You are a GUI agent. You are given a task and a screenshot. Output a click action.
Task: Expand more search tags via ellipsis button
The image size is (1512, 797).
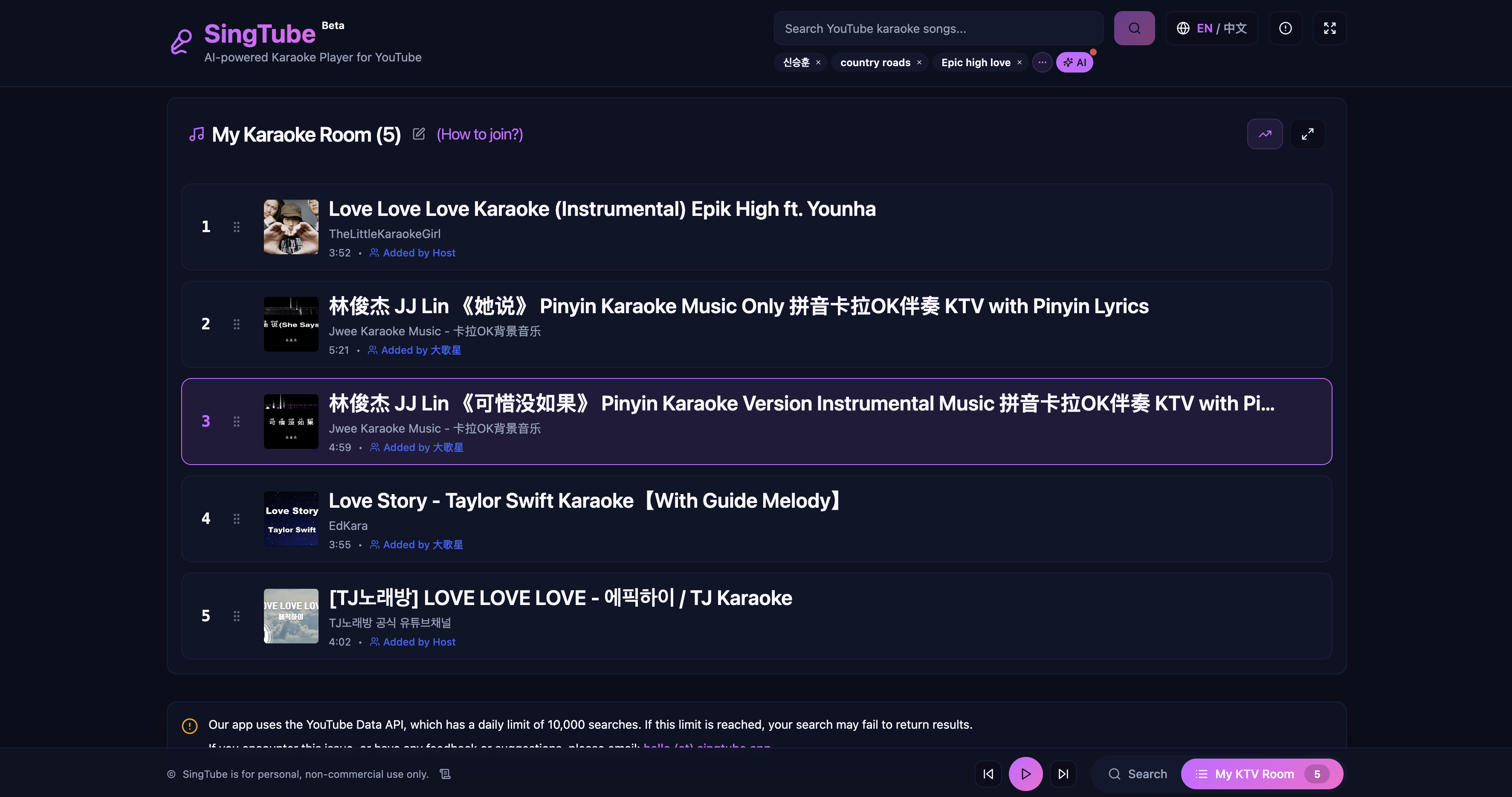1043,62
